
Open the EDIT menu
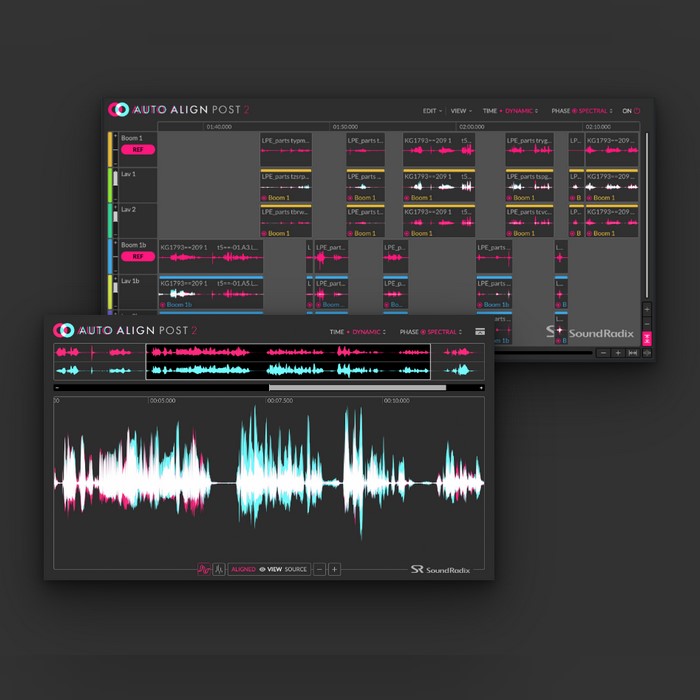(x=432, y=111)
